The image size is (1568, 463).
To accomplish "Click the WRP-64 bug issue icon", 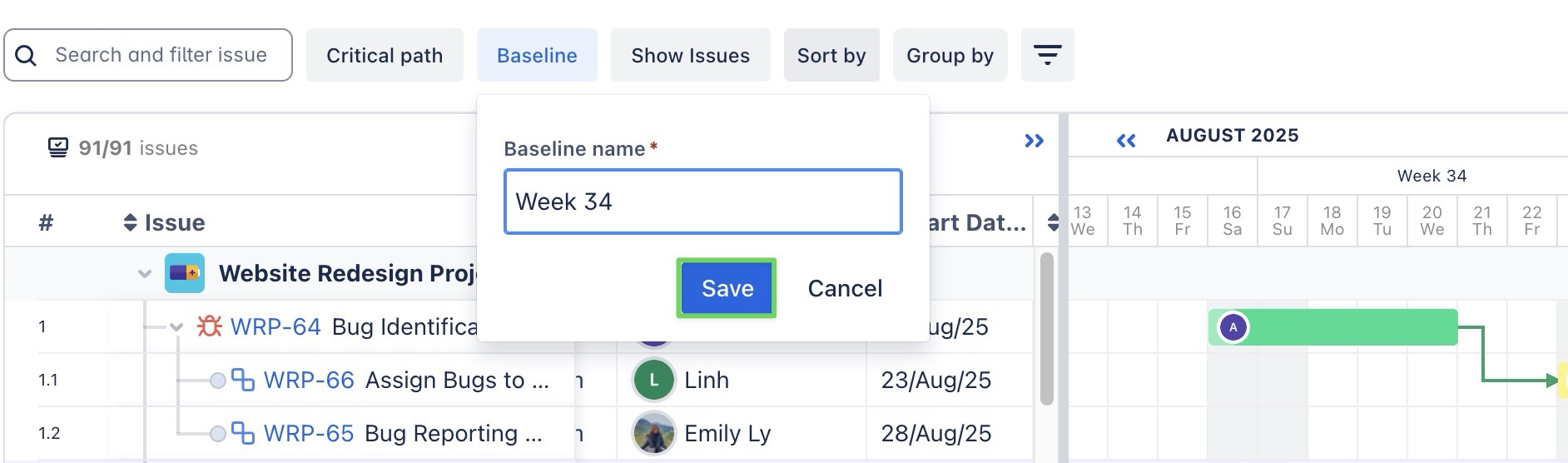I will click(x=209, y=326).
